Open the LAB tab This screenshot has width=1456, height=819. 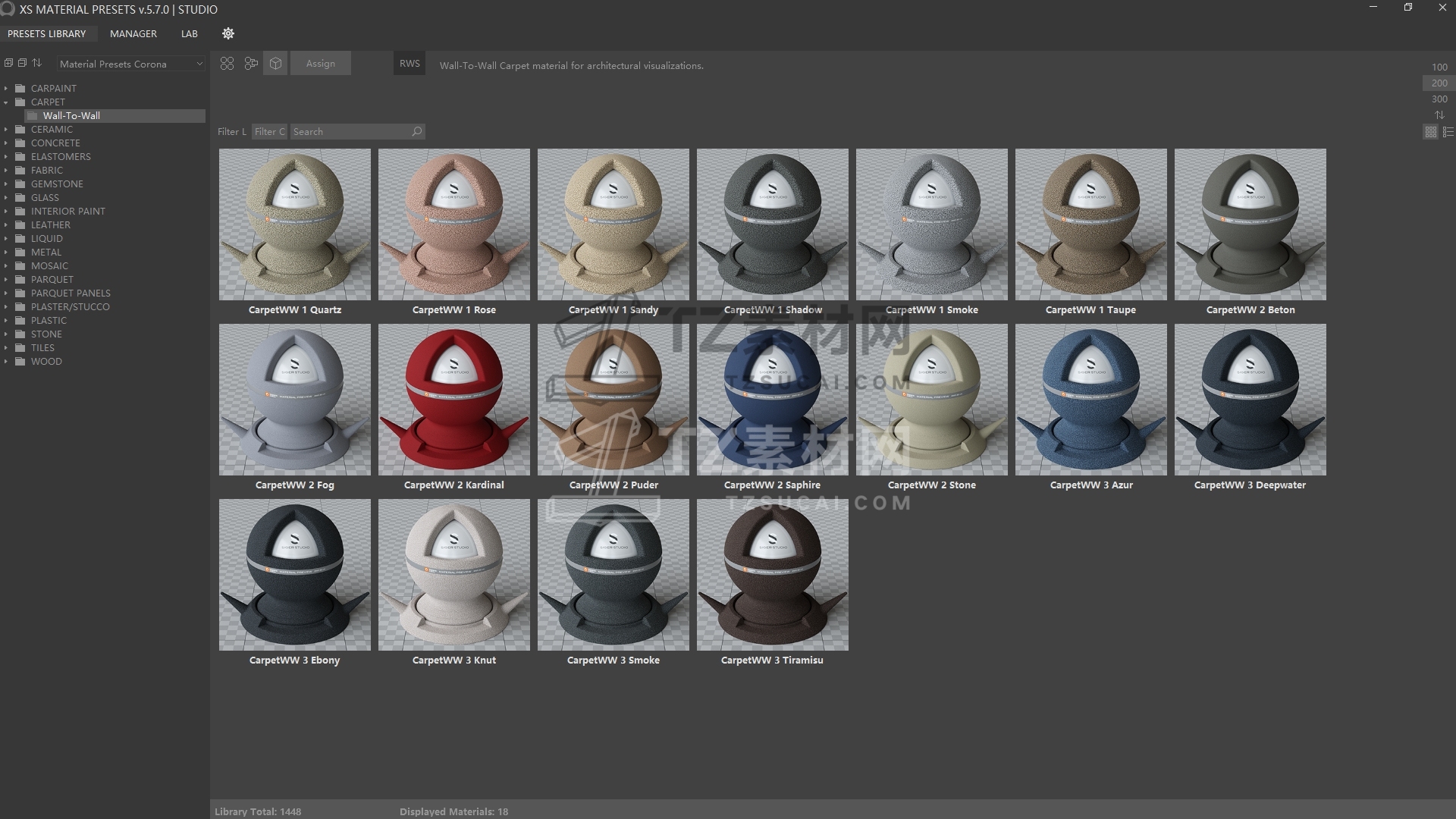190,33
